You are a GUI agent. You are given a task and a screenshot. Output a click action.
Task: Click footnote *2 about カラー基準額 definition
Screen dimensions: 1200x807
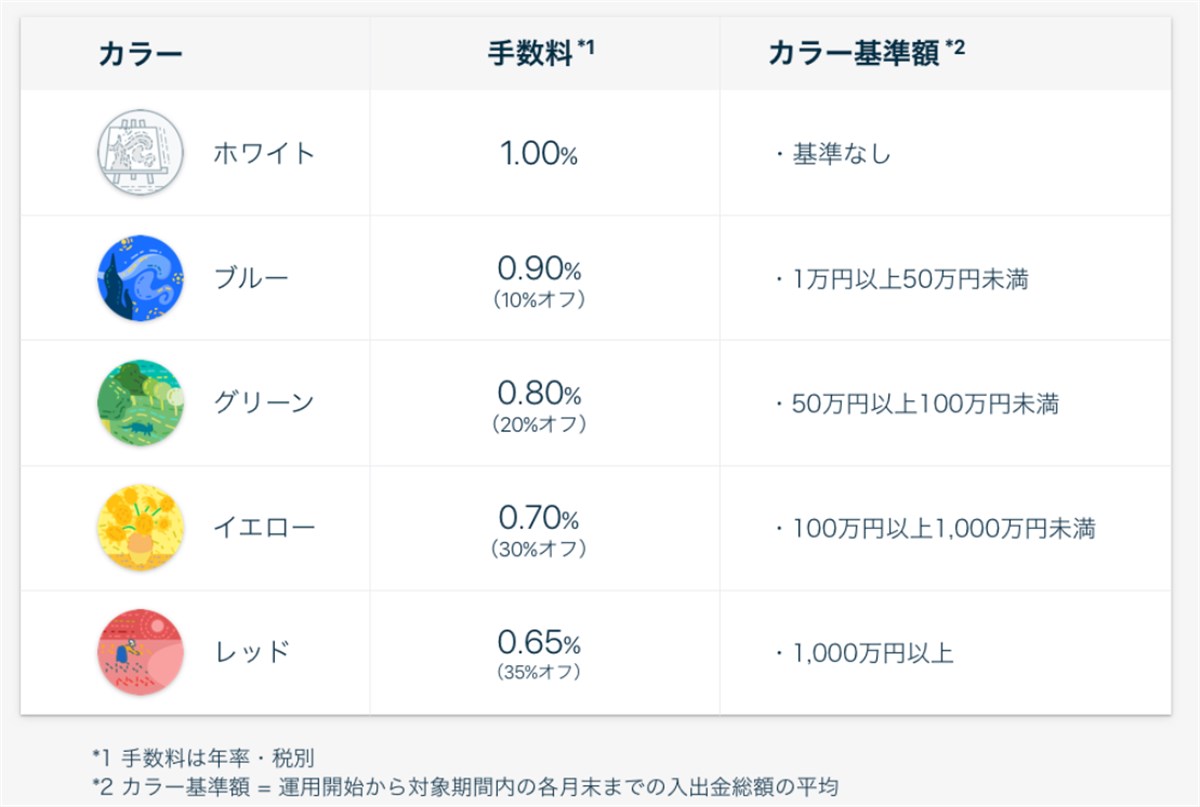click(470, 785)
